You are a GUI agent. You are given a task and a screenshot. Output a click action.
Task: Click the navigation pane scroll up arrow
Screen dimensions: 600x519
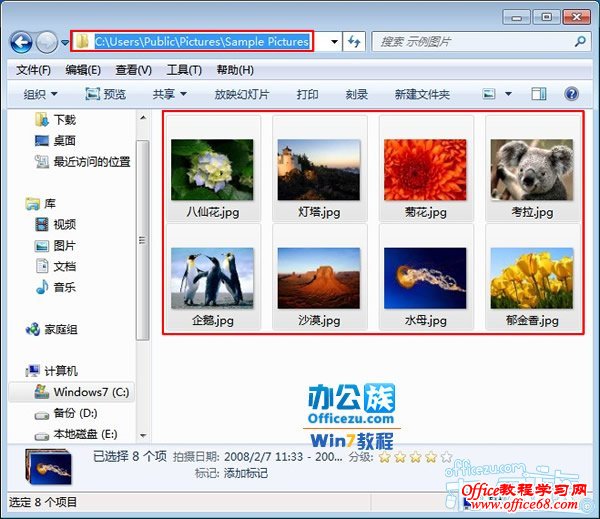point(143,118)
